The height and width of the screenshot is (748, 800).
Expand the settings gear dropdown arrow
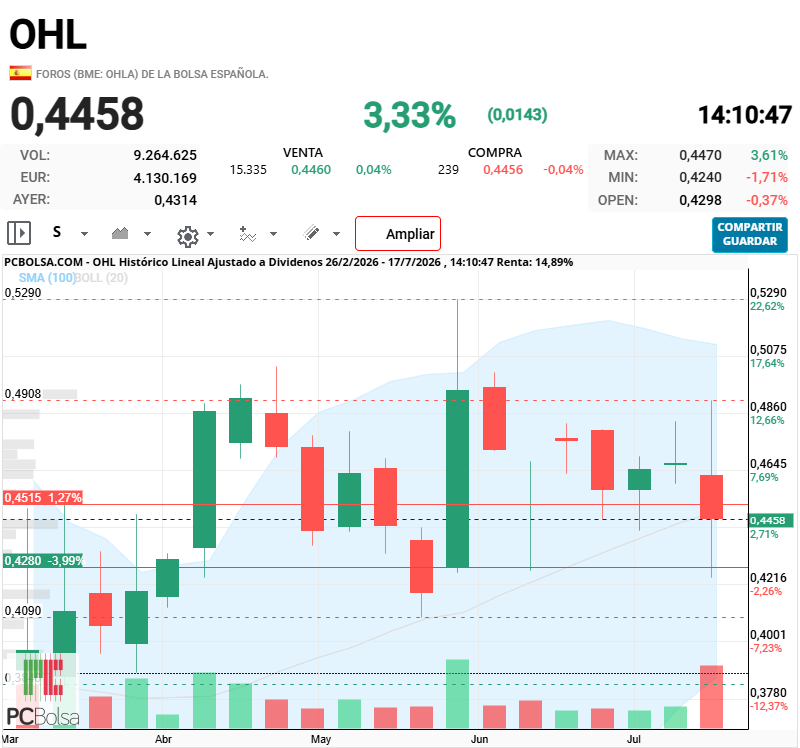point(210,234)
